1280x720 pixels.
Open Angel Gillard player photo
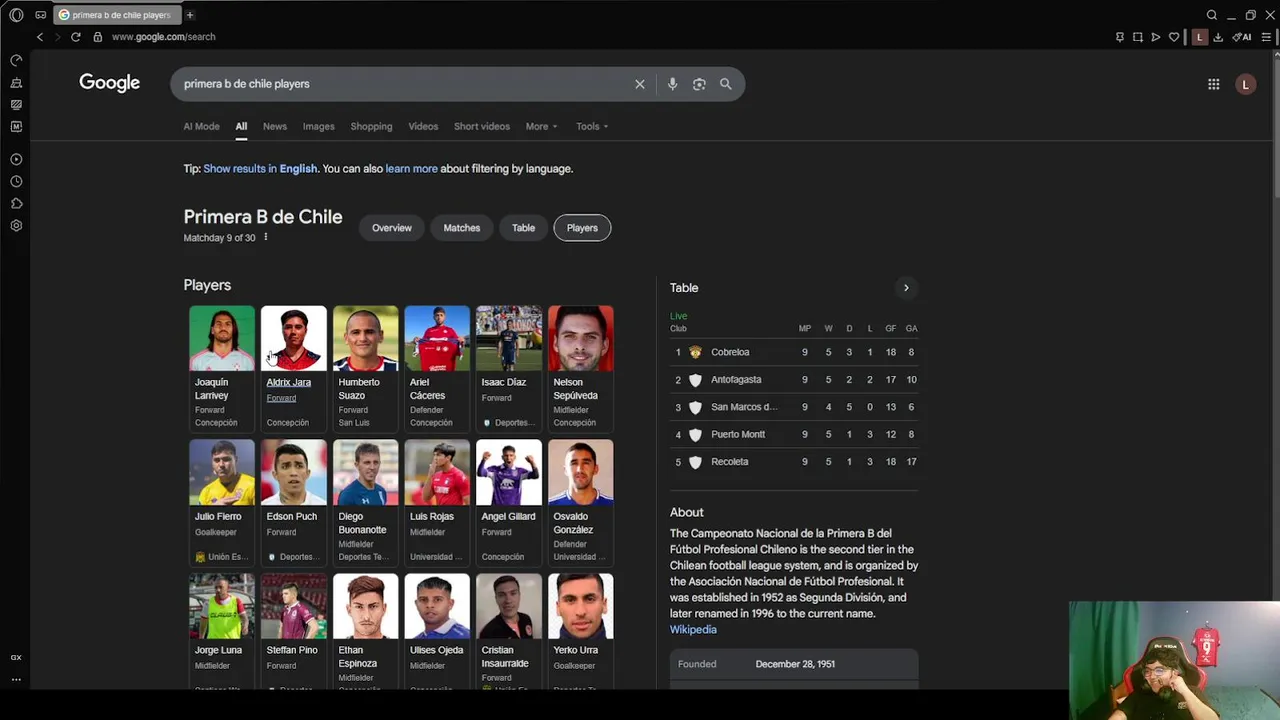509,472
